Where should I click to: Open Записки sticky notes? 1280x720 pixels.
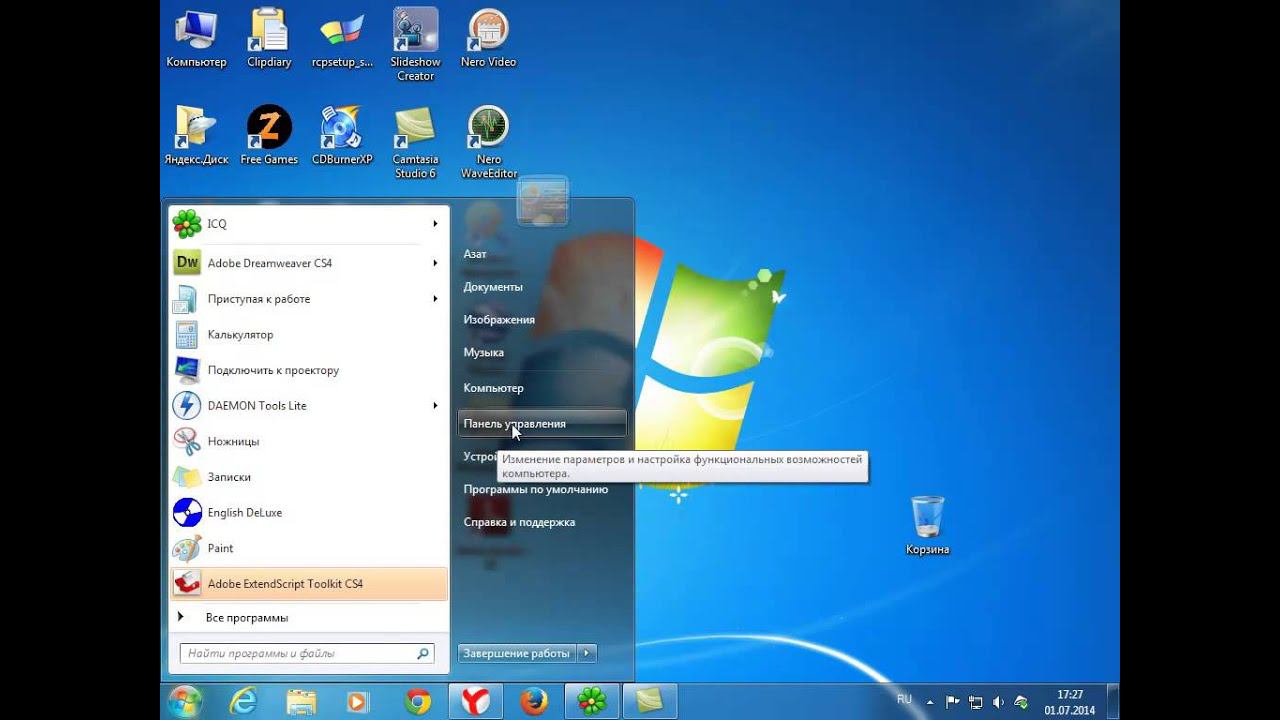(x=309, y=477)
